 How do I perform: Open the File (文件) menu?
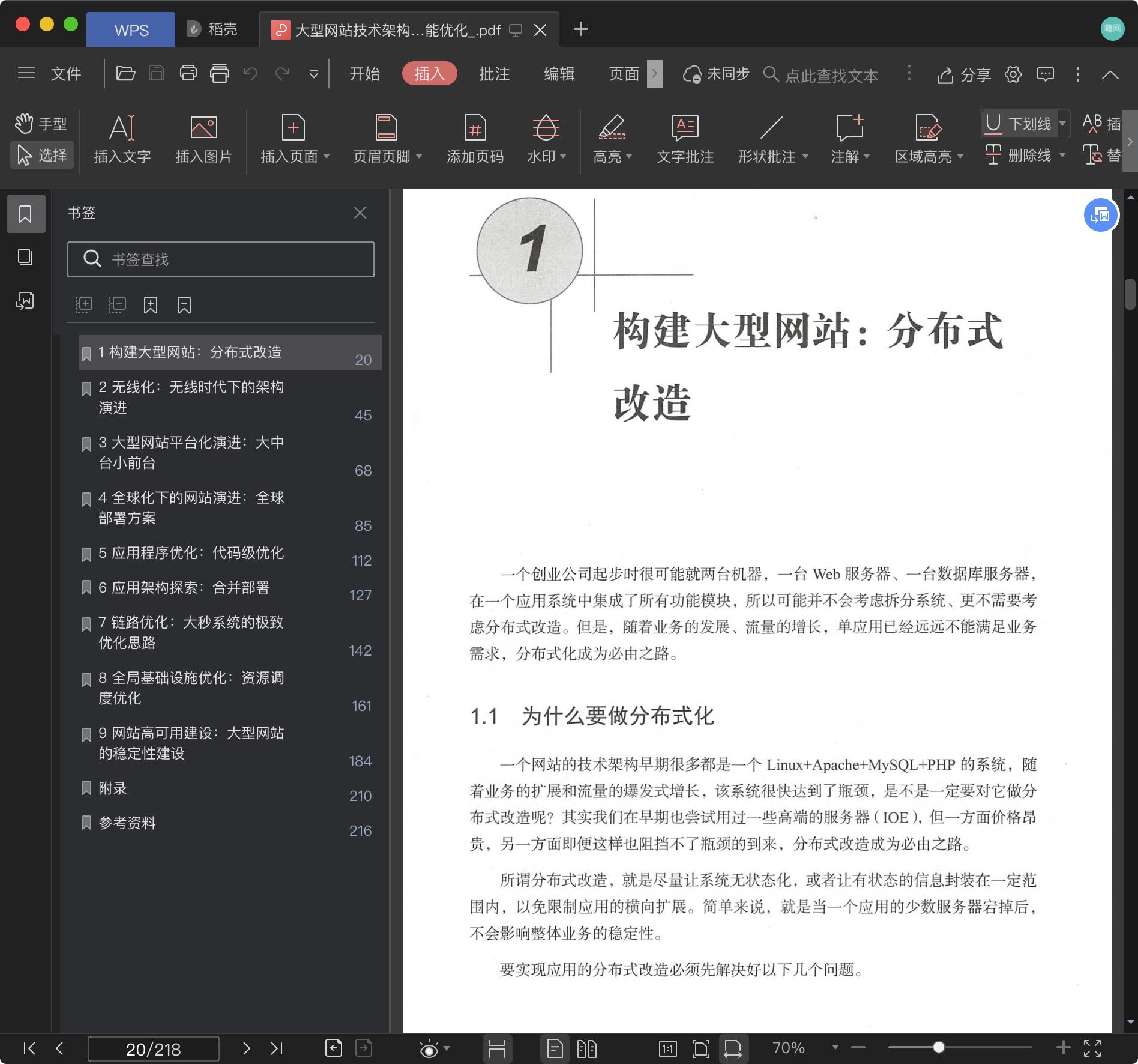pyautogui.click(x=66, y=74)
